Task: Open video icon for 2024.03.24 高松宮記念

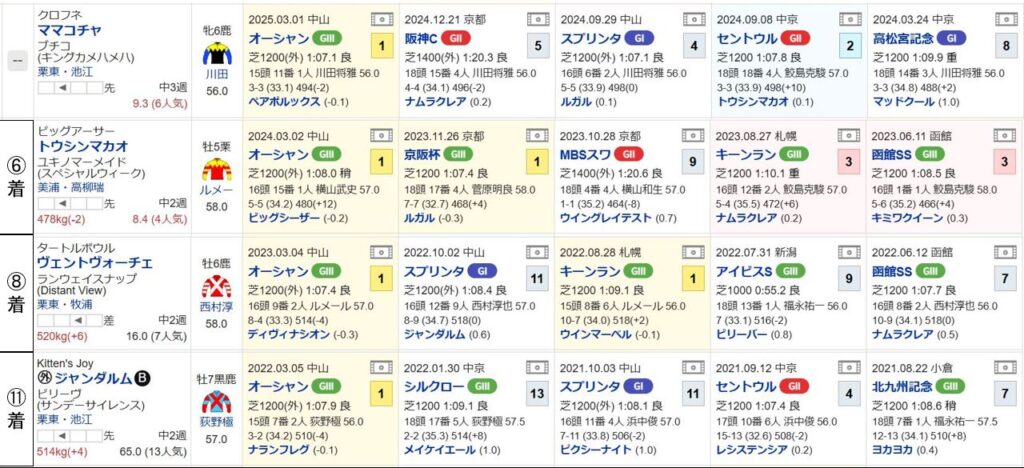Action: 1006,19
